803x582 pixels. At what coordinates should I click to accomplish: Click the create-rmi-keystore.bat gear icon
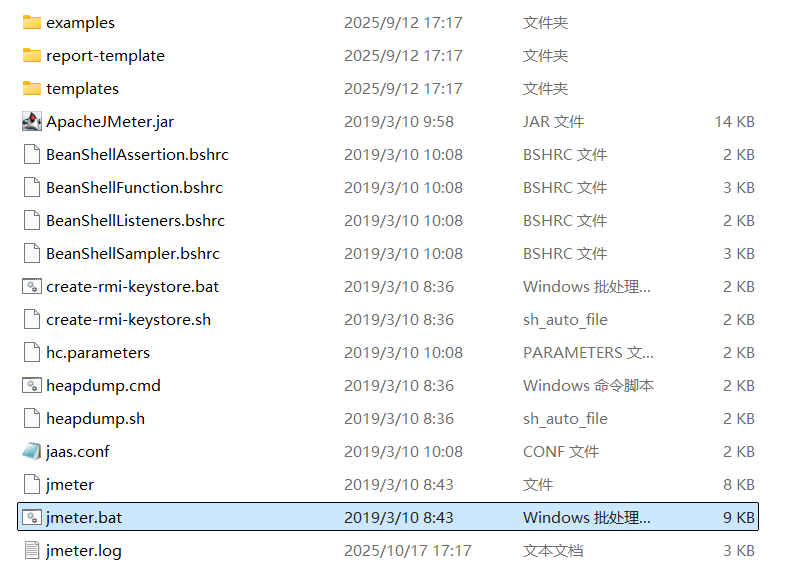tap(31, 286)
